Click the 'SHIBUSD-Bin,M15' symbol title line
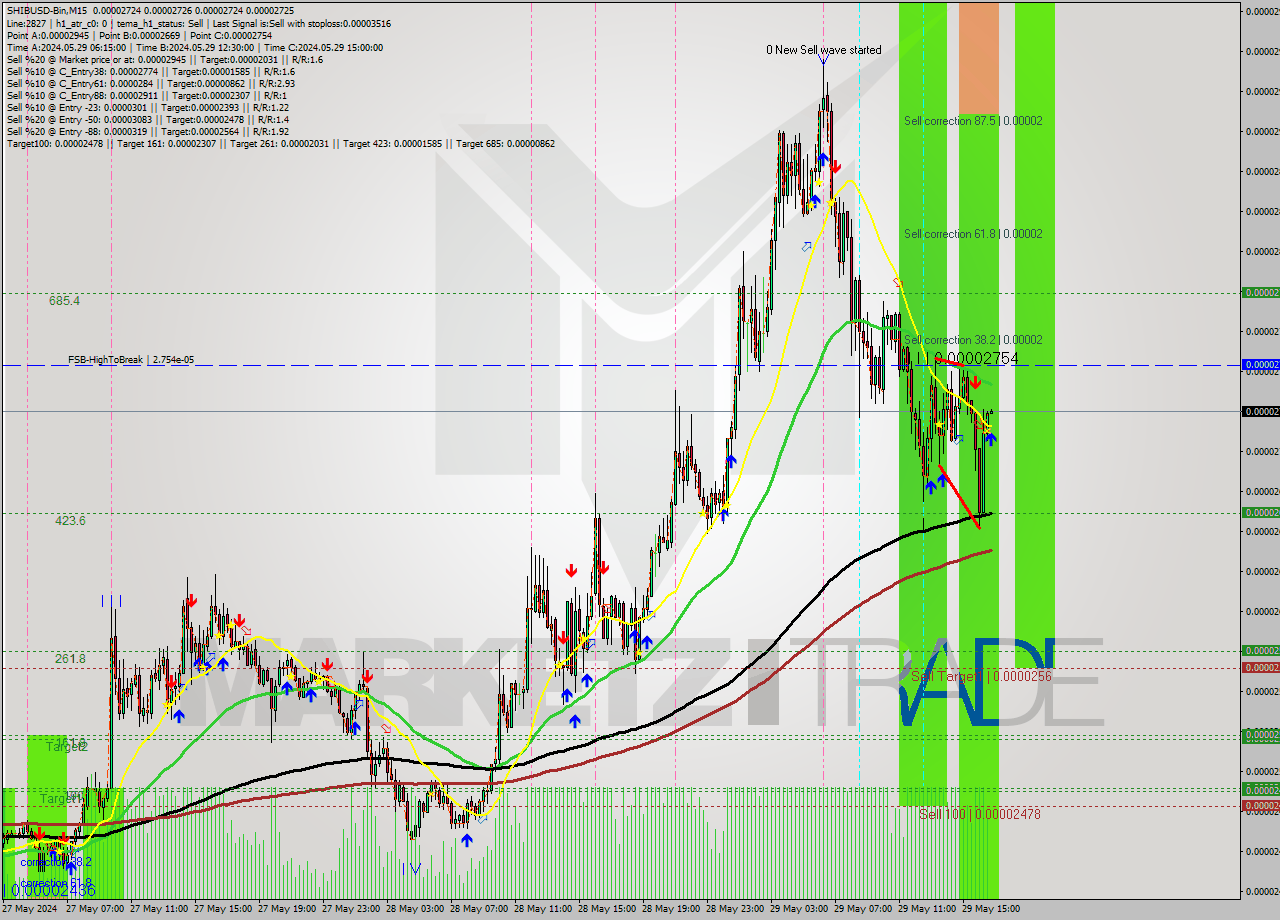Screen dimensions: 1280x920 click(x=150, y=11)
